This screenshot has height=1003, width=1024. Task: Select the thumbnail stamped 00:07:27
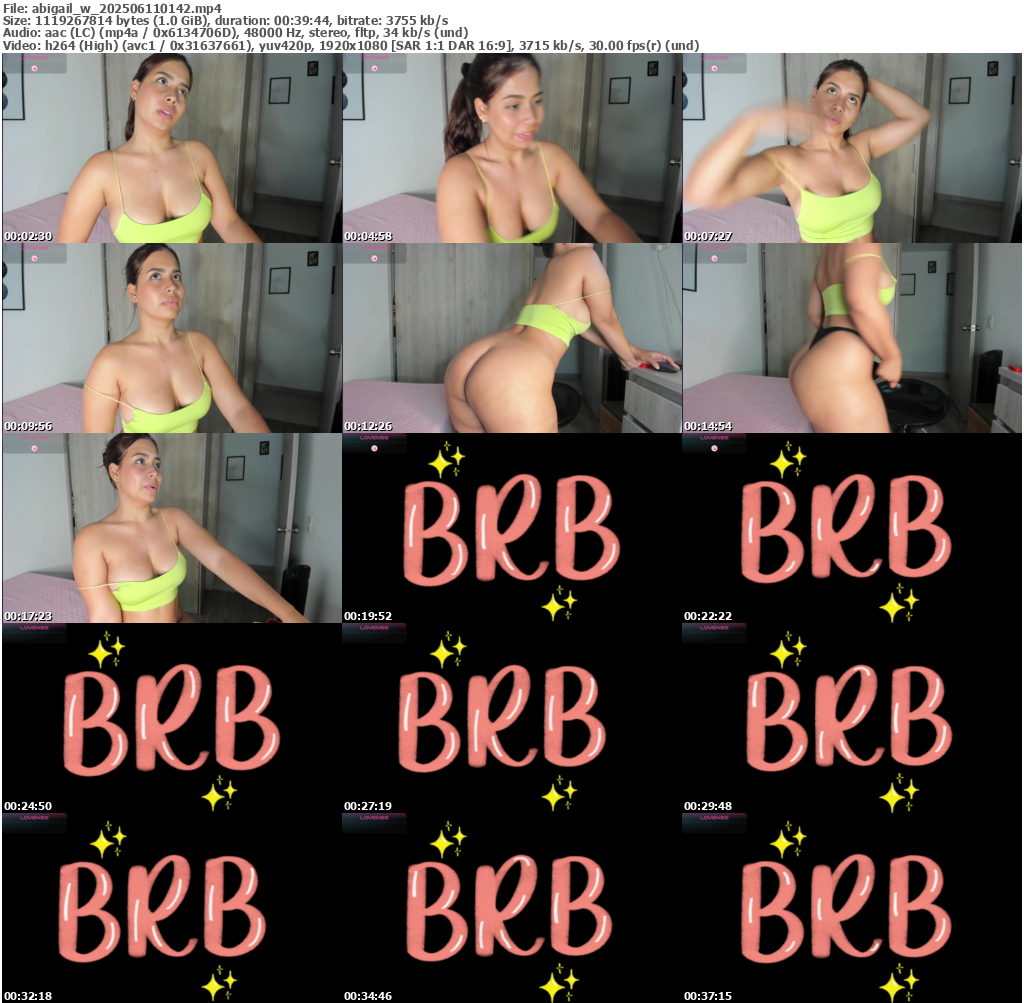coord(852,148)
